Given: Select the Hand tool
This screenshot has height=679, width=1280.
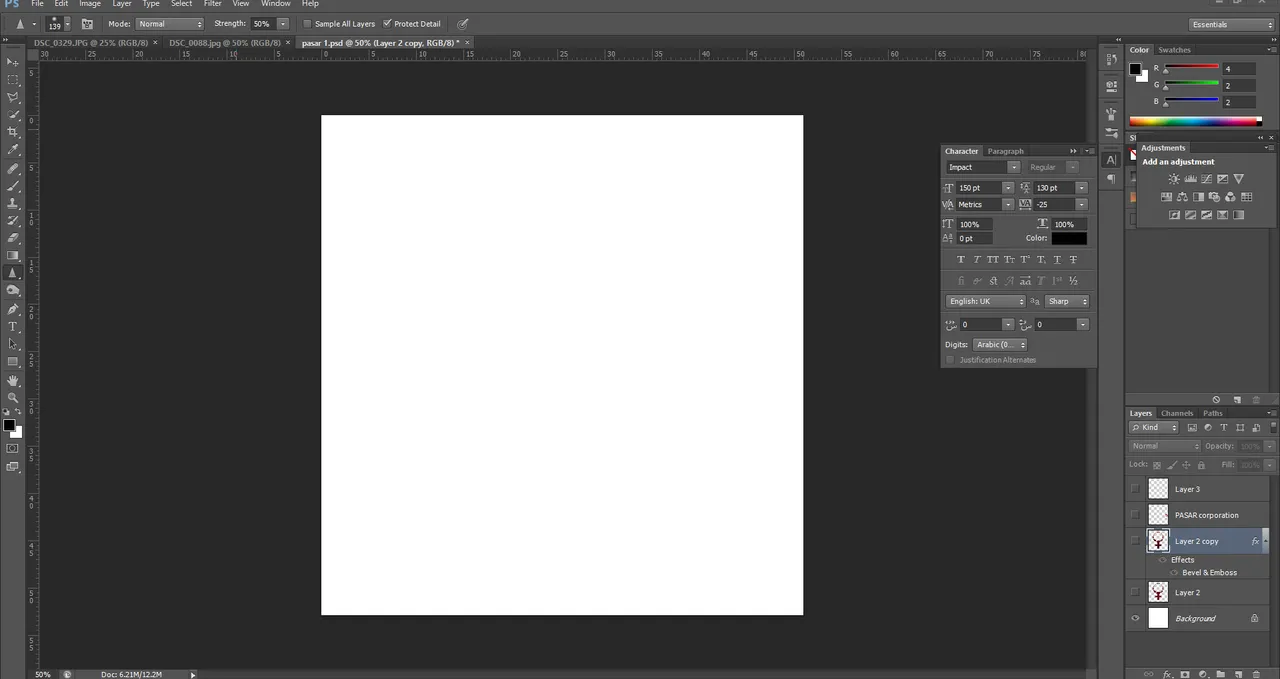Looking at the screenshot, I should [x=13, y=380].
